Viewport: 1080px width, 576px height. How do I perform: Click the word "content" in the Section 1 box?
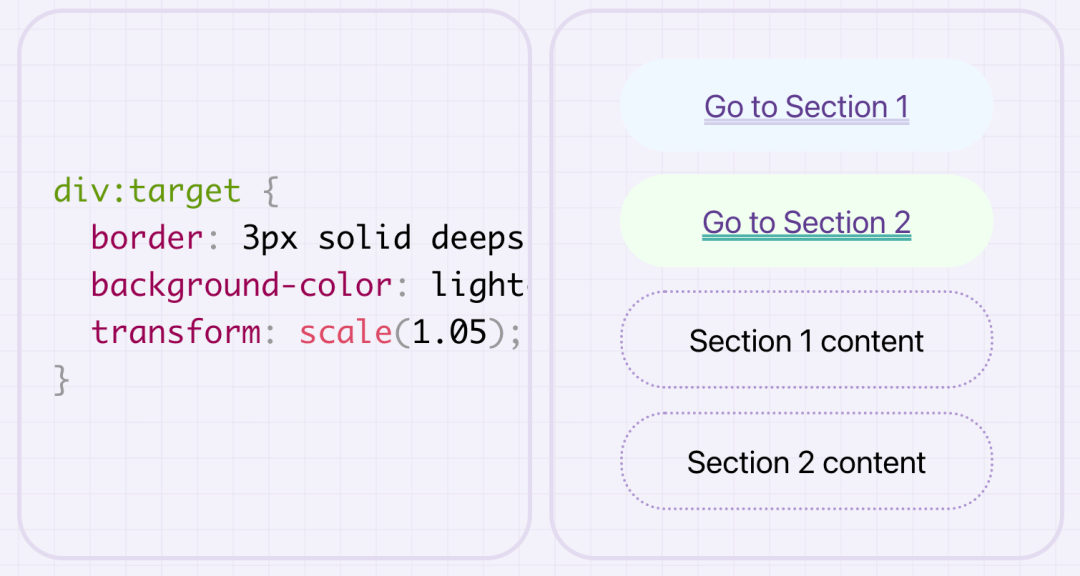872,341
